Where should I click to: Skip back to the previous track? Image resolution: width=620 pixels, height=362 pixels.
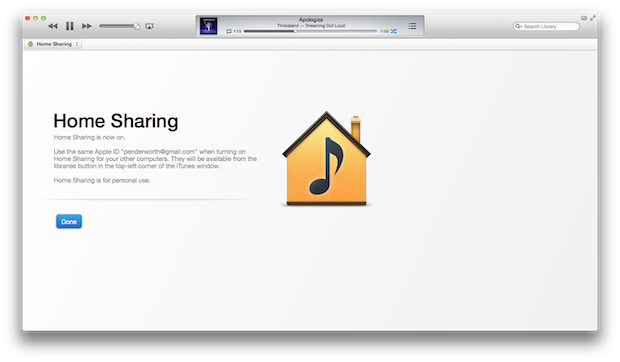click(53, 26)
